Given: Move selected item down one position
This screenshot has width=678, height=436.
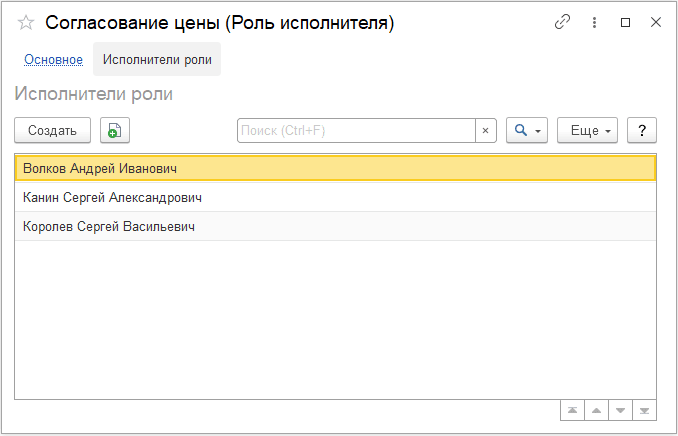Looking at the screenshot, I should pos(620,410).
